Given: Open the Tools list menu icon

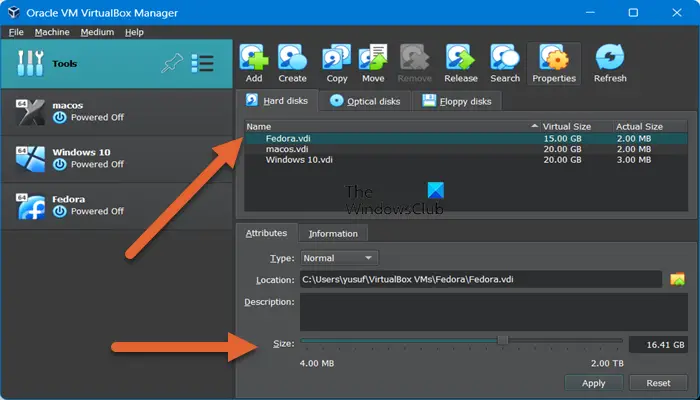Looking at the screenshot, I should tap(203, 64).
